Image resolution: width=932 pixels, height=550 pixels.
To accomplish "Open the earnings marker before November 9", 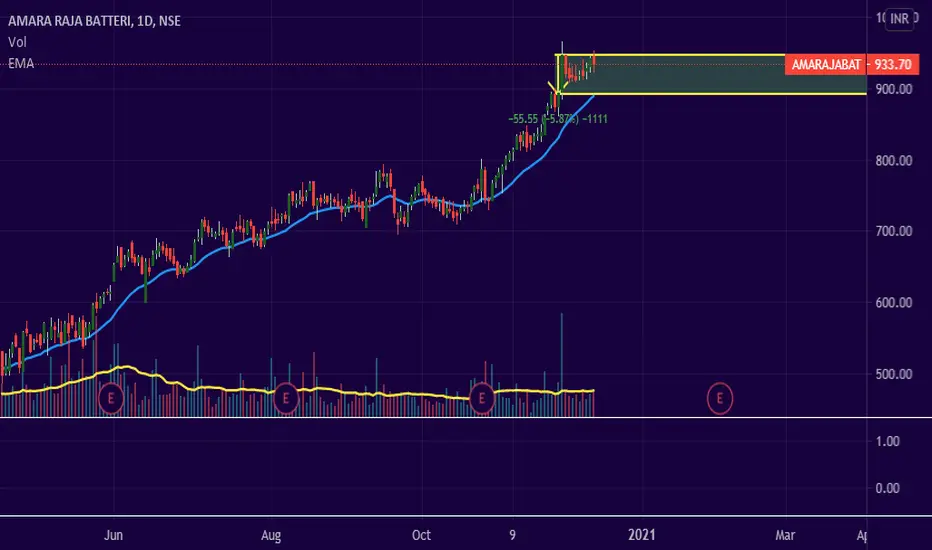I will (482, 398).
